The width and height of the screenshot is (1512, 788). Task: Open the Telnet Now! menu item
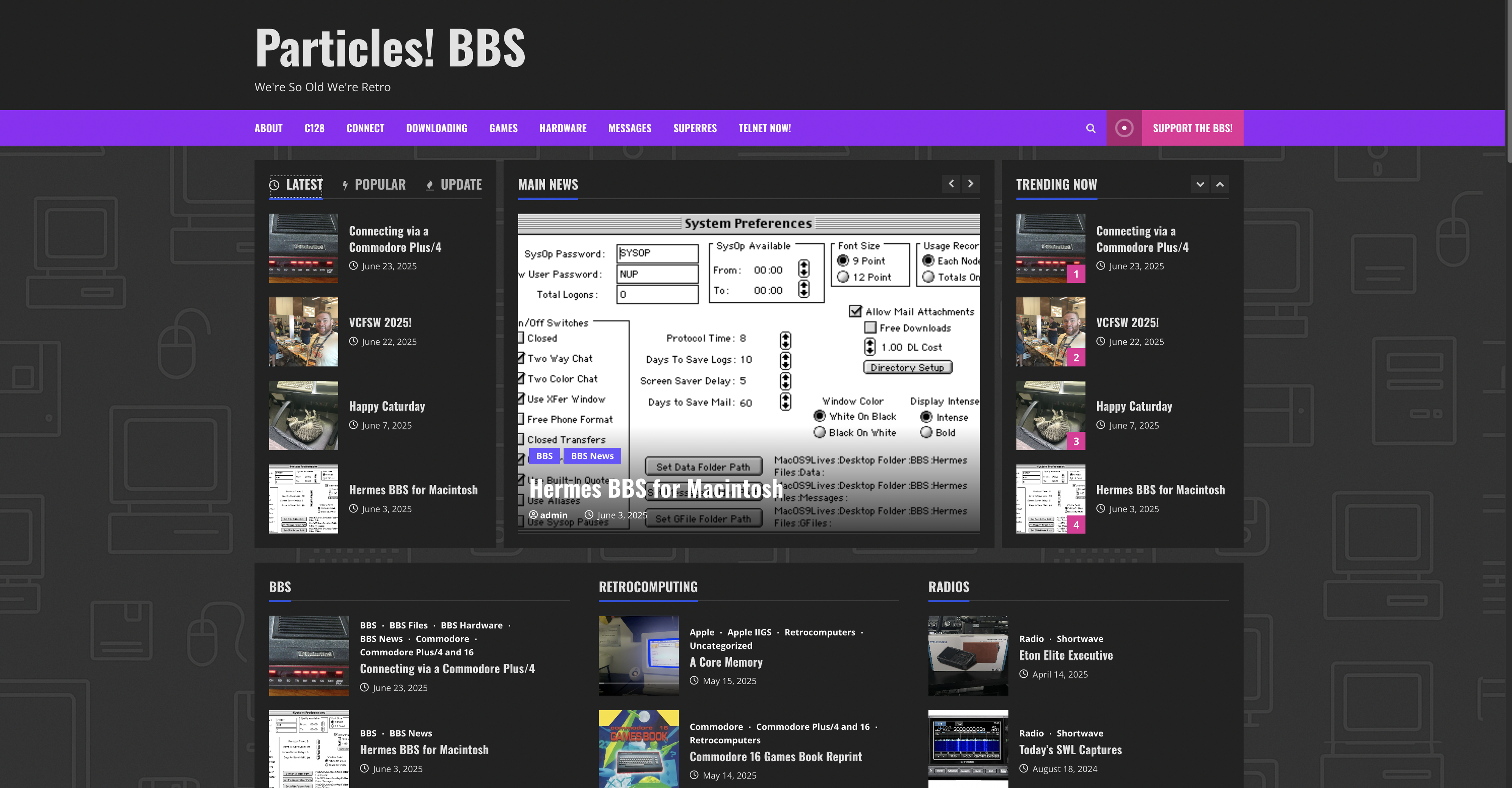click(765, 128)
